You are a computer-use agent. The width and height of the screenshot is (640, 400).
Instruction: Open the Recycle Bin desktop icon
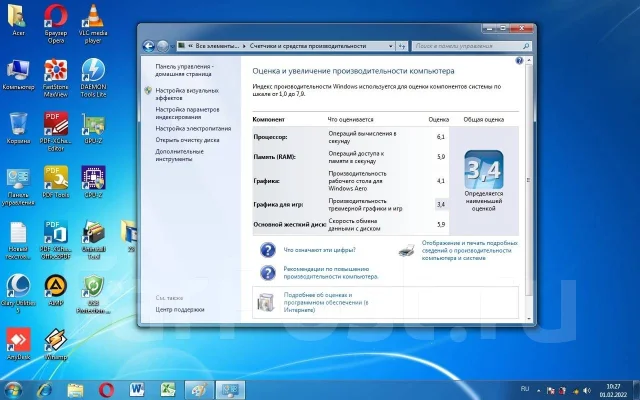pyautogui.click(x=18, y=129)
